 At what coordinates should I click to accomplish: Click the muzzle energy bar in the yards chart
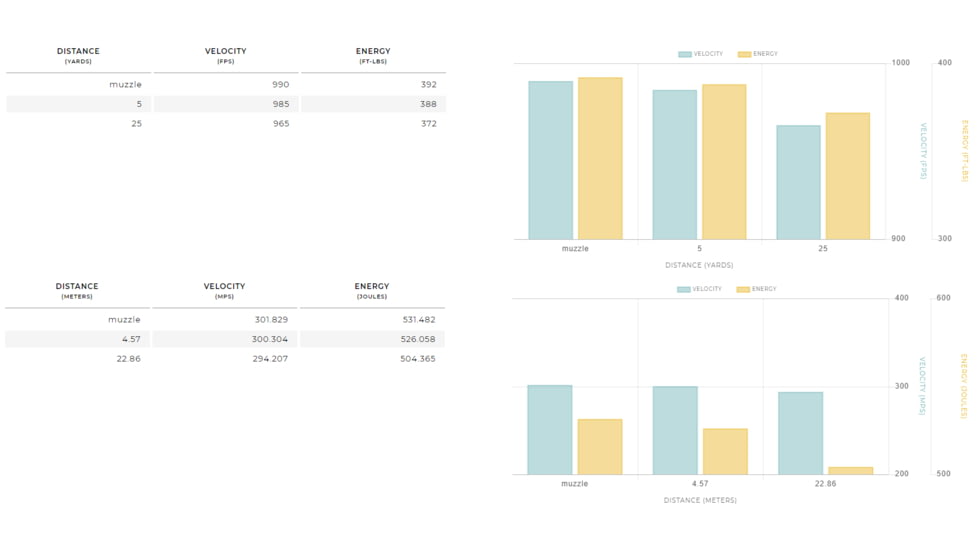pos(600,158)
